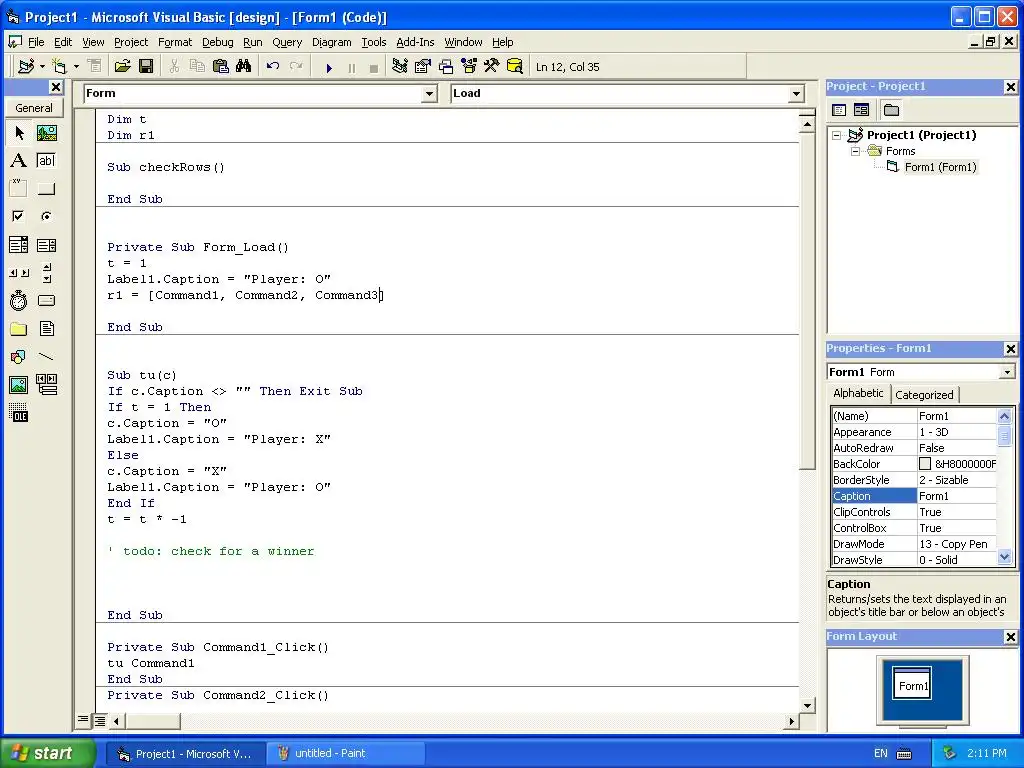Click the Properties Window toolbar icon
The width and height of the screenshot is (1024, 768).
(x=423, y=67)
